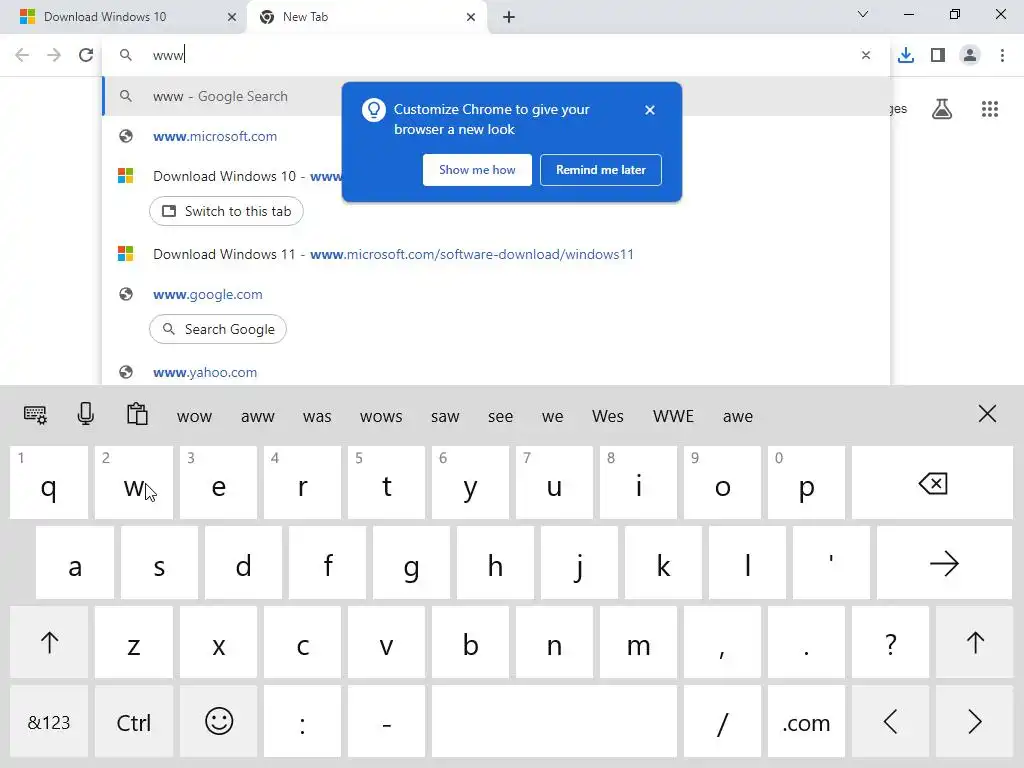Tap the .com key
Image resolution: width=1024 pixels, height=768 pixels.
pyautogui.click(x=806, y=722)
